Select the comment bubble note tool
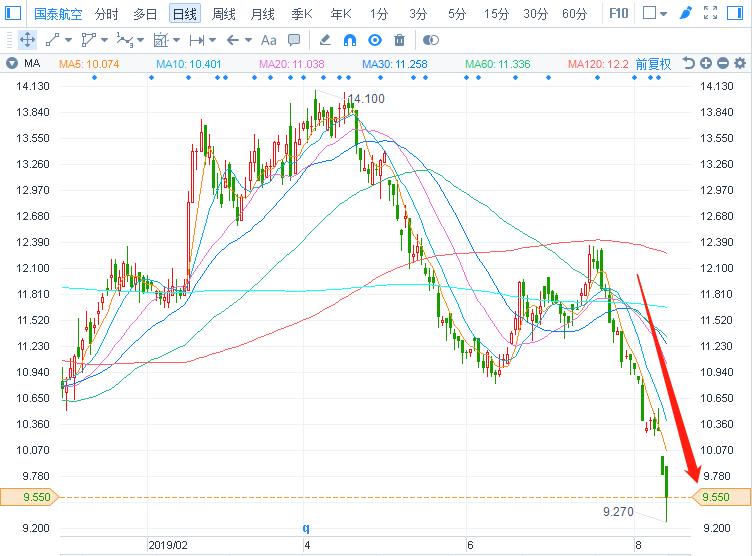The image size is (752, 556). pyautogui.click(x=294, y=40)
